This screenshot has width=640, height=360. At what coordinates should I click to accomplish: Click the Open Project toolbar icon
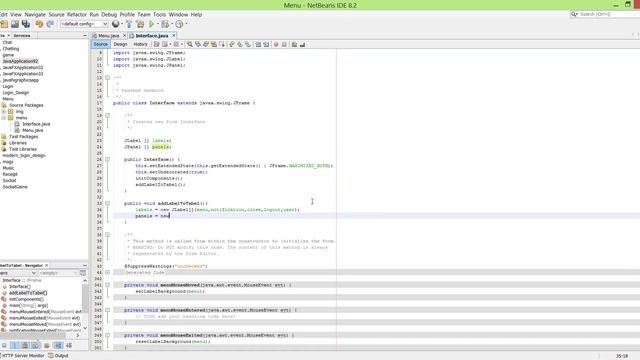click(x=15, y=24)
